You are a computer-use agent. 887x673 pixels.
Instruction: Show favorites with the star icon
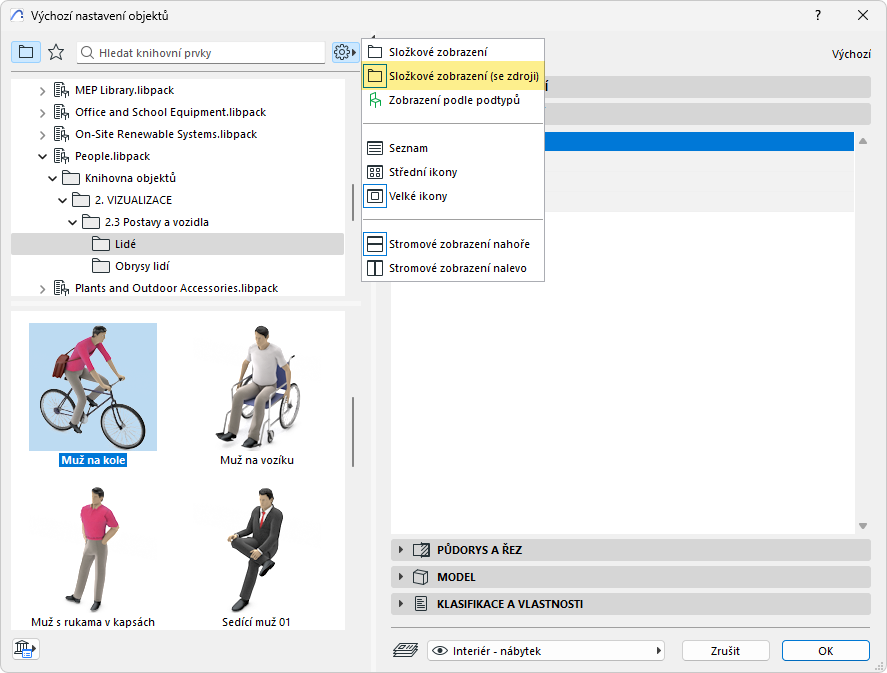tap(56, 52)
